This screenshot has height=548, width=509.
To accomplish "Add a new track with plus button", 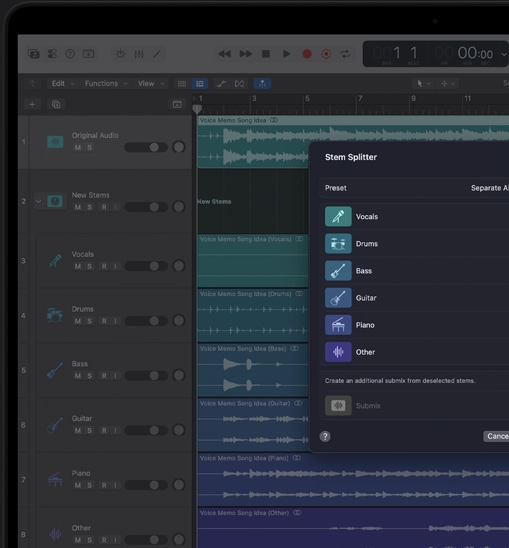I will point(32,104).
